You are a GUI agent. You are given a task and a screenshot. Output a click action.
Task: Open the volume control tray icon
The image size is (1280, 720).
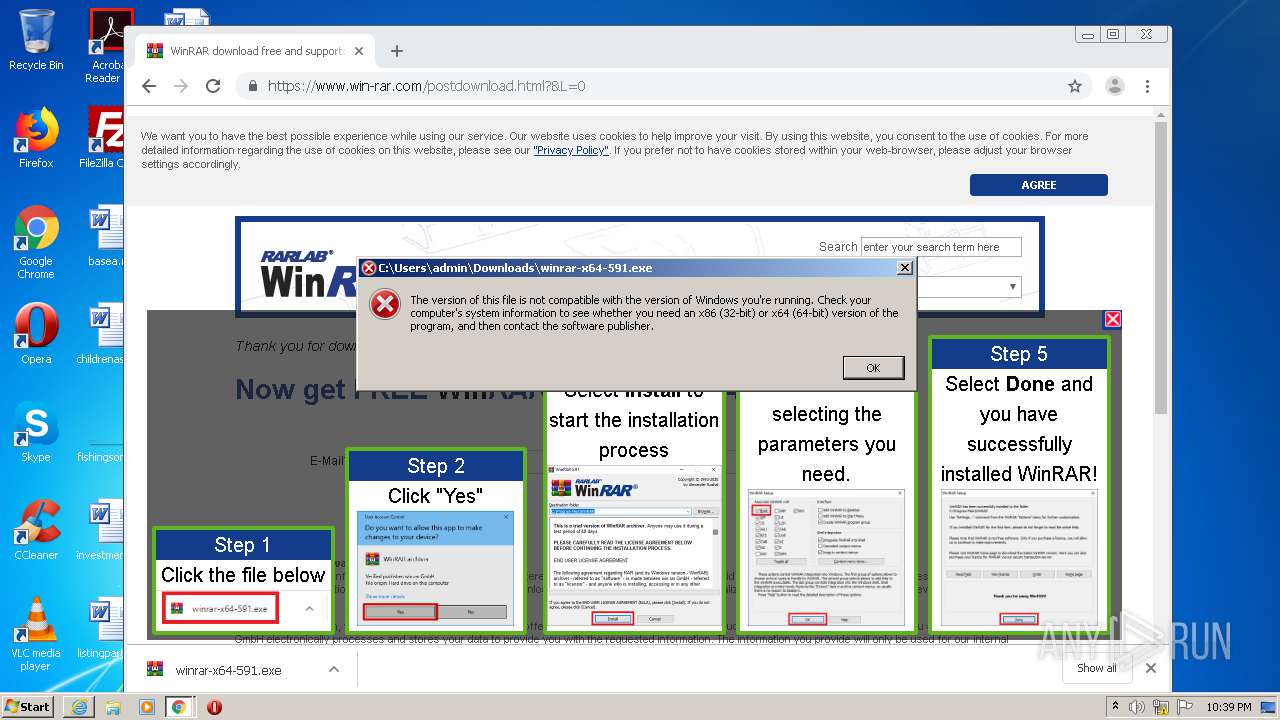click(1137, 707)
